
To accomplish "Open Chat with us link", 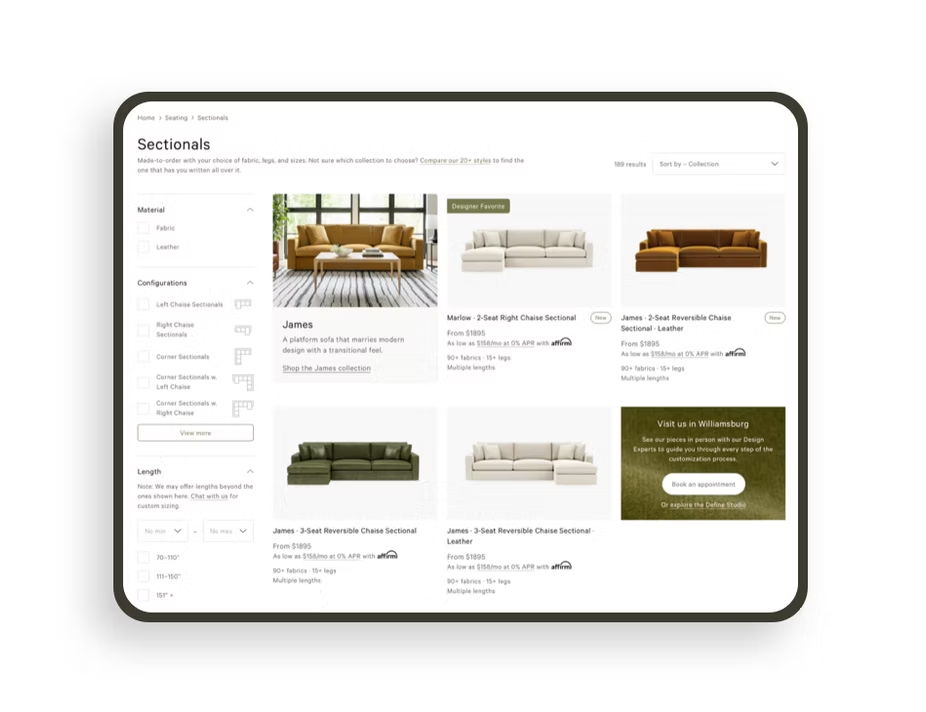I will point(209,496).
